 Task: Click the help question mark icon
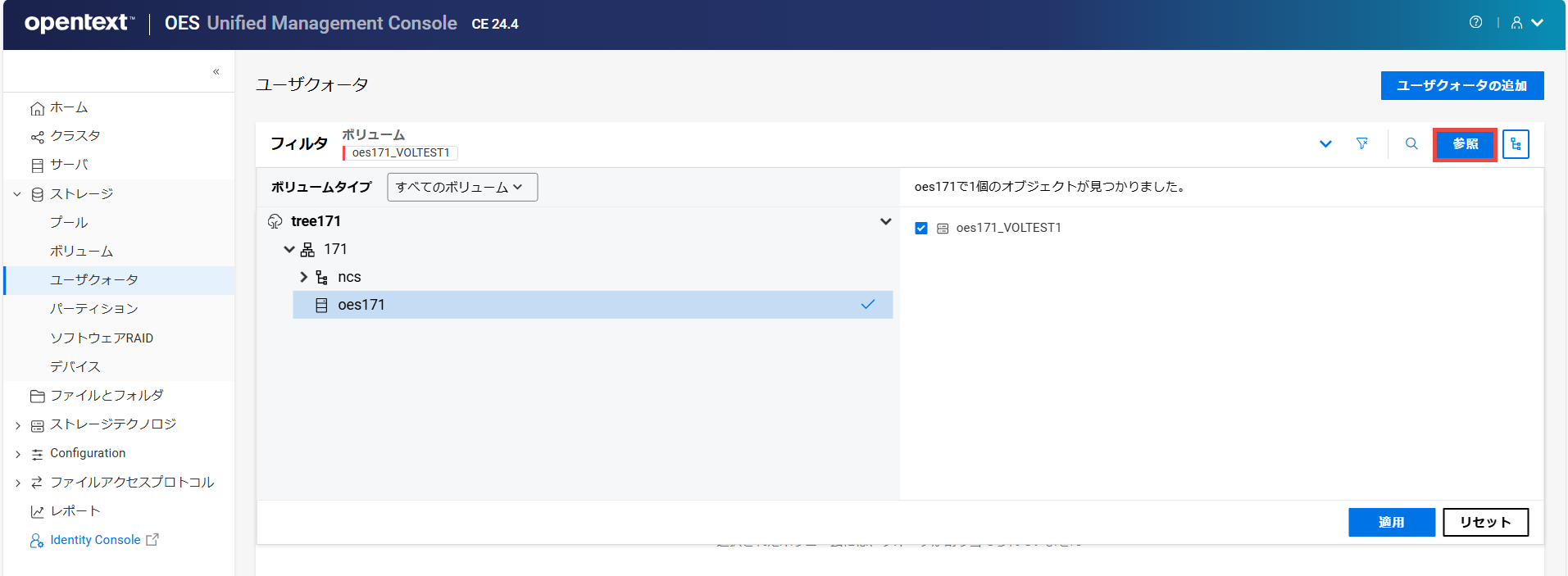tap(1475, 23)
